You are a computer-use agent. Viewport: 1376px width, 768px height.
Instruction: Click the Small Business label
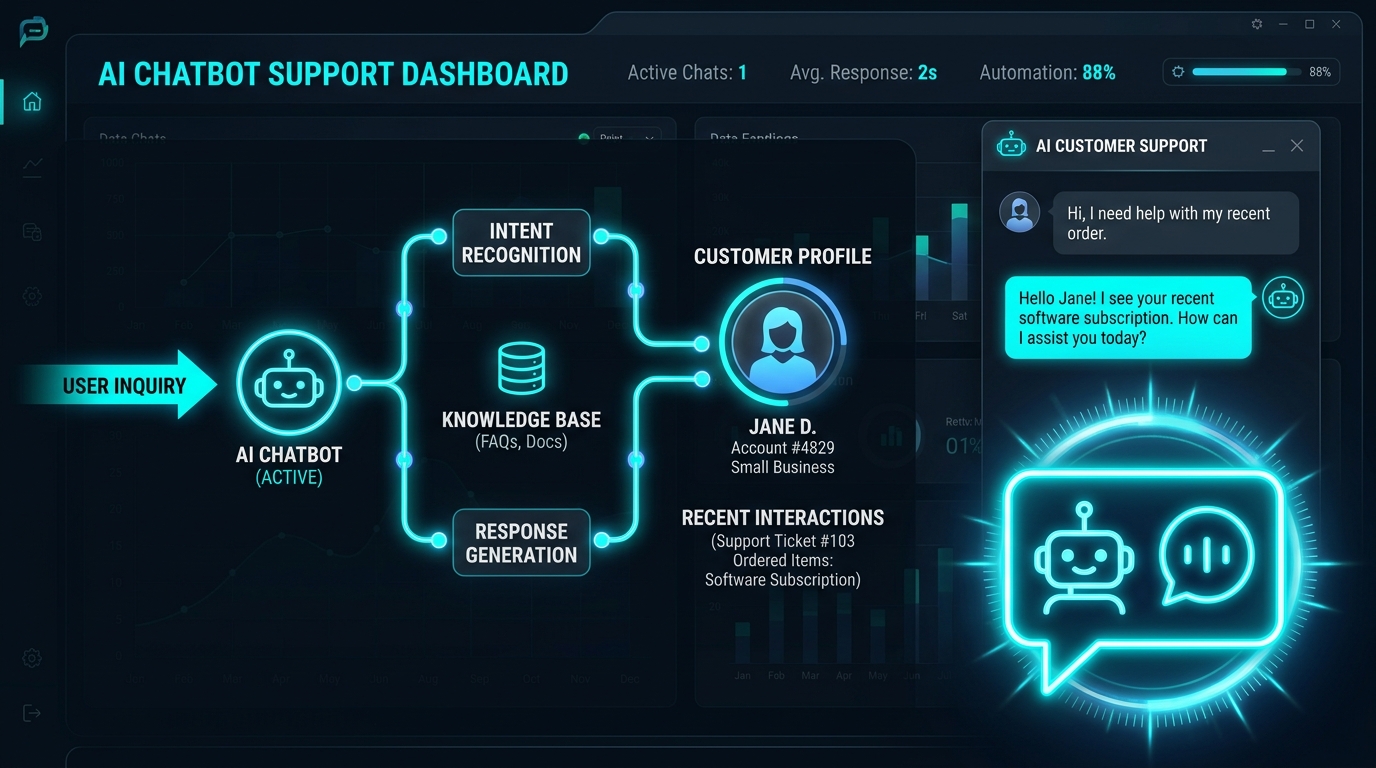(x=783, y=467)
